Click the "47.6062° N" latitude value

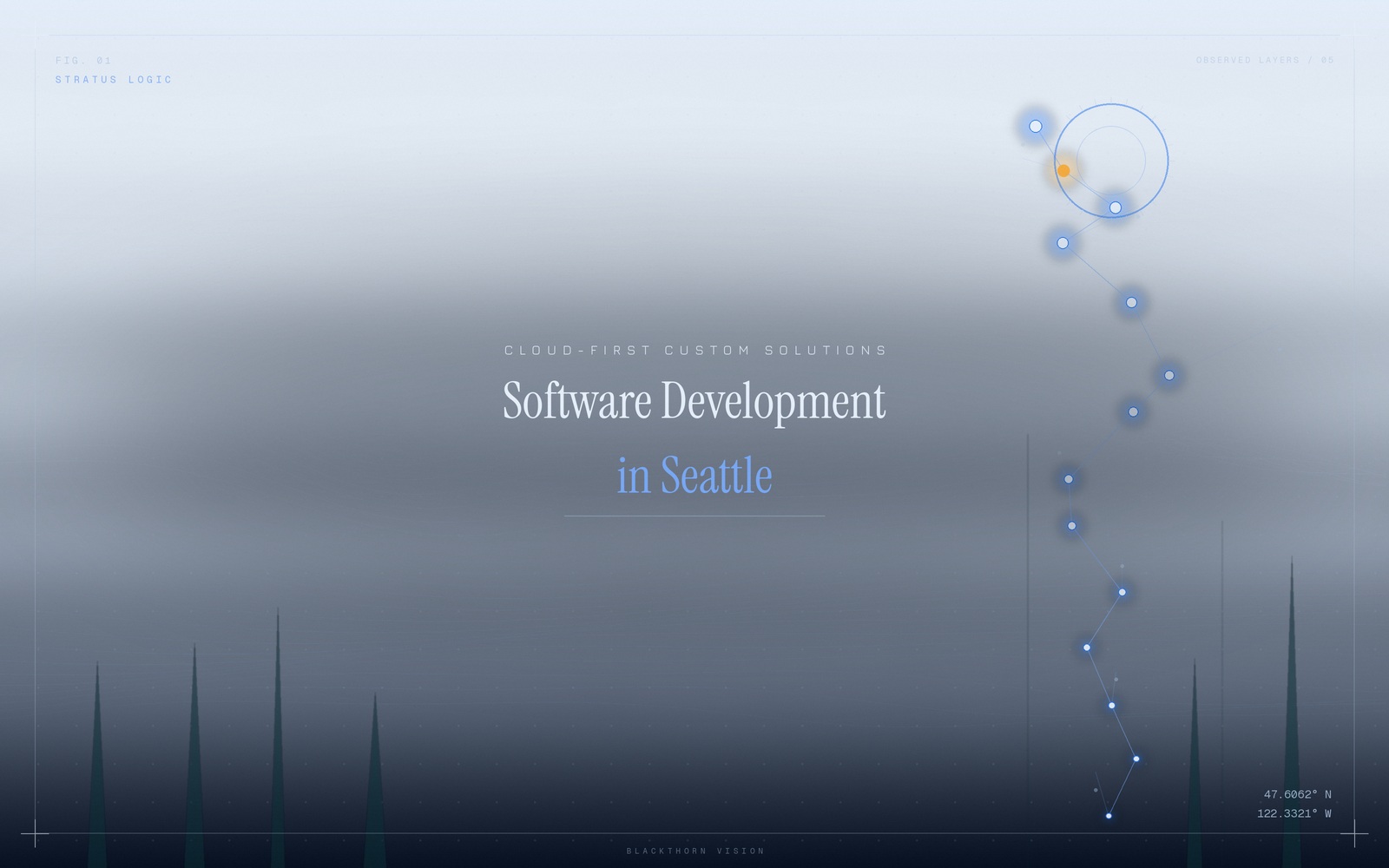pos(1297,794)
